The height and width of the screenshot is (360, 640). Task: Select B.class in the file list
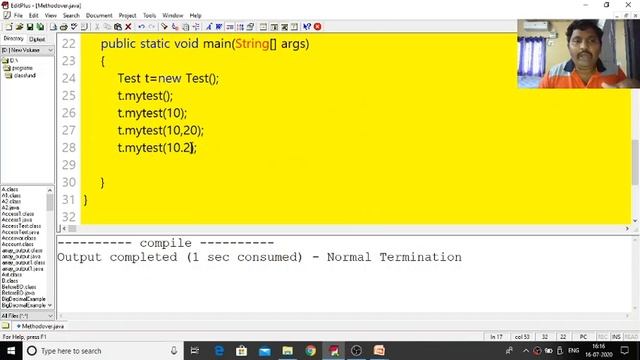pos(10,281)
